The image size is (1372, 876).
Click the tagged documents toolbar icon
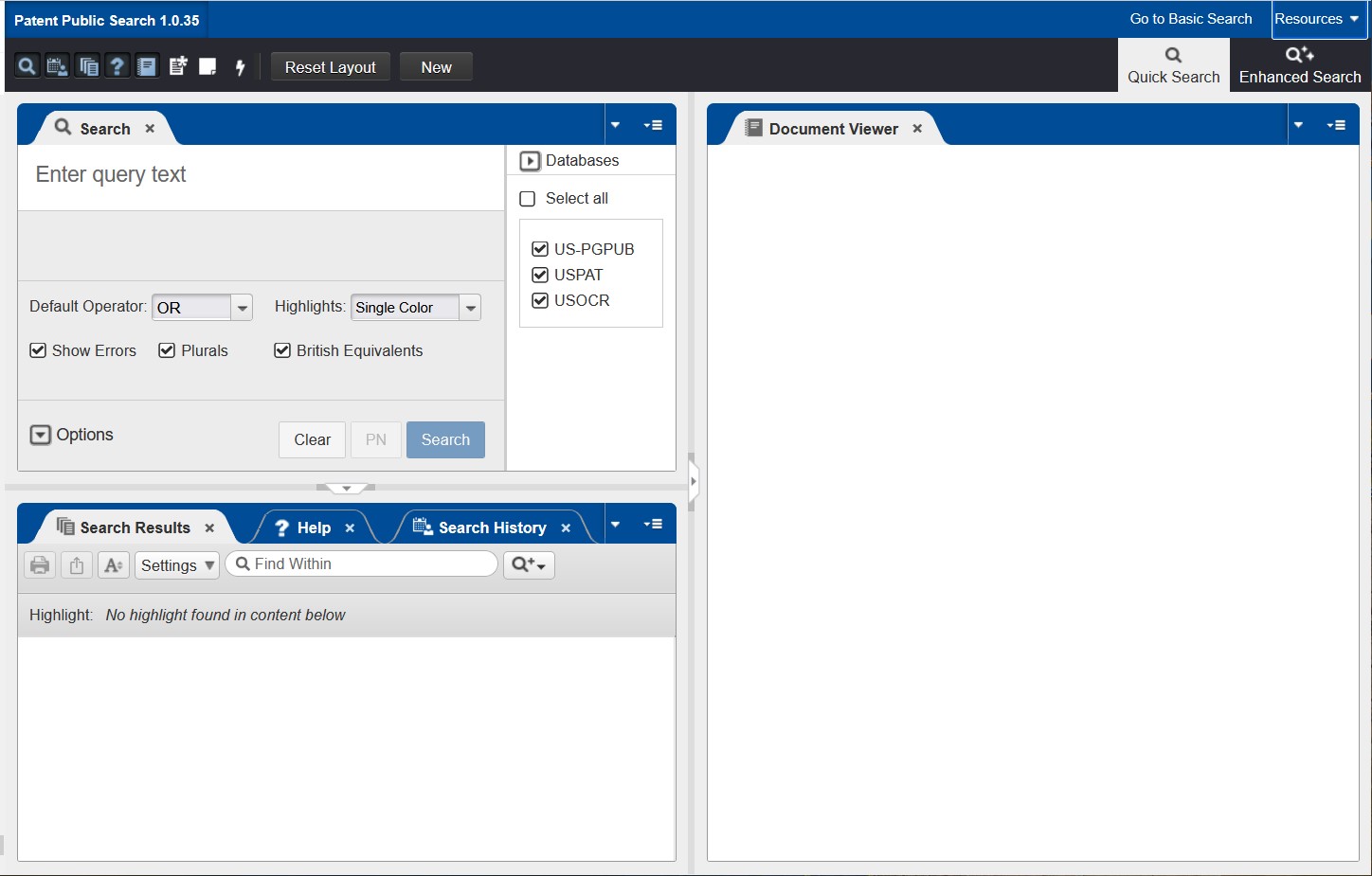pos(178,66)
